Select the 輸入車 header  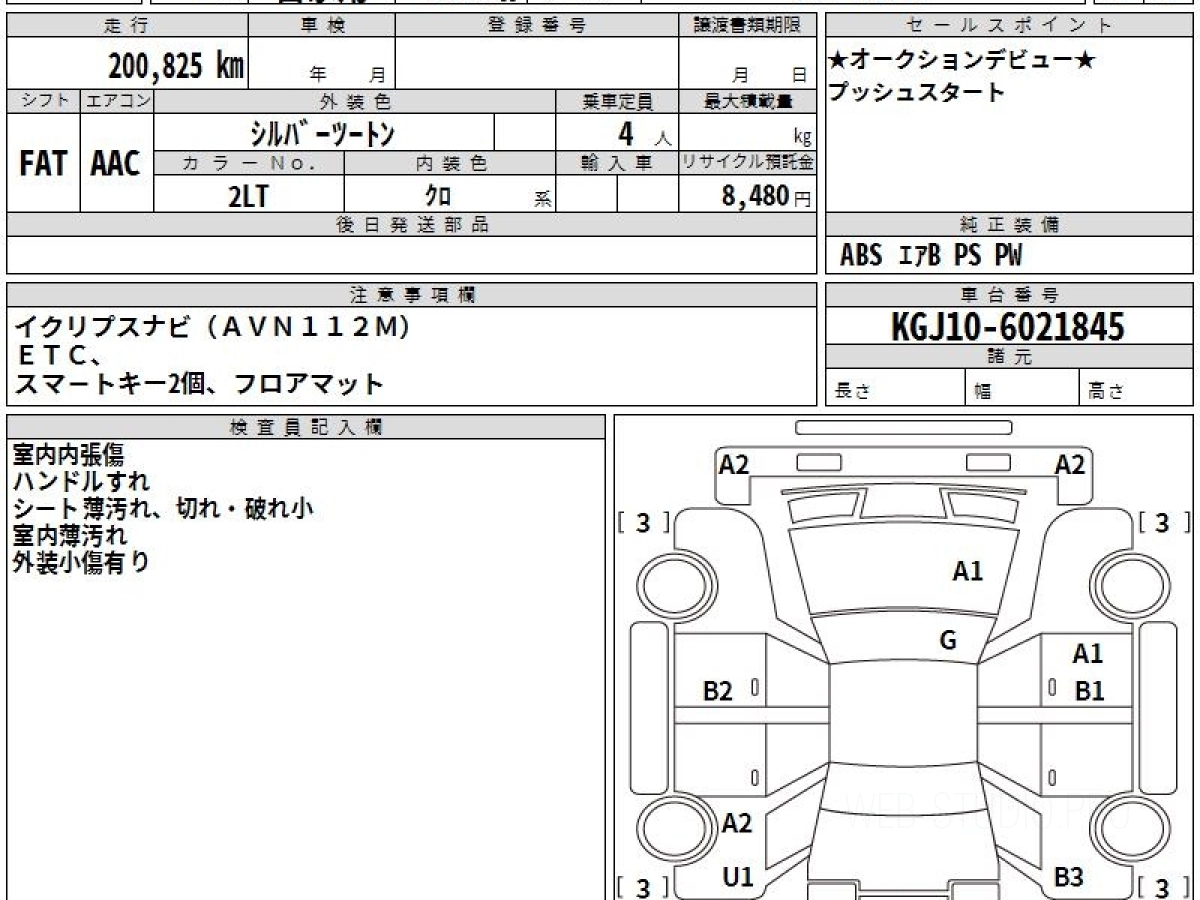[x=617, y=163]
